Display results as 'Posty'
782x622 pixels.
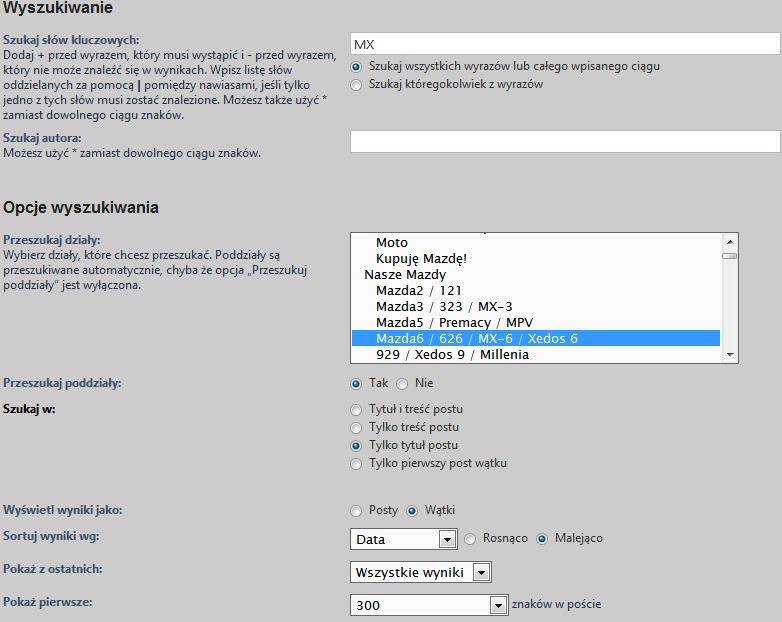[356, 511]
